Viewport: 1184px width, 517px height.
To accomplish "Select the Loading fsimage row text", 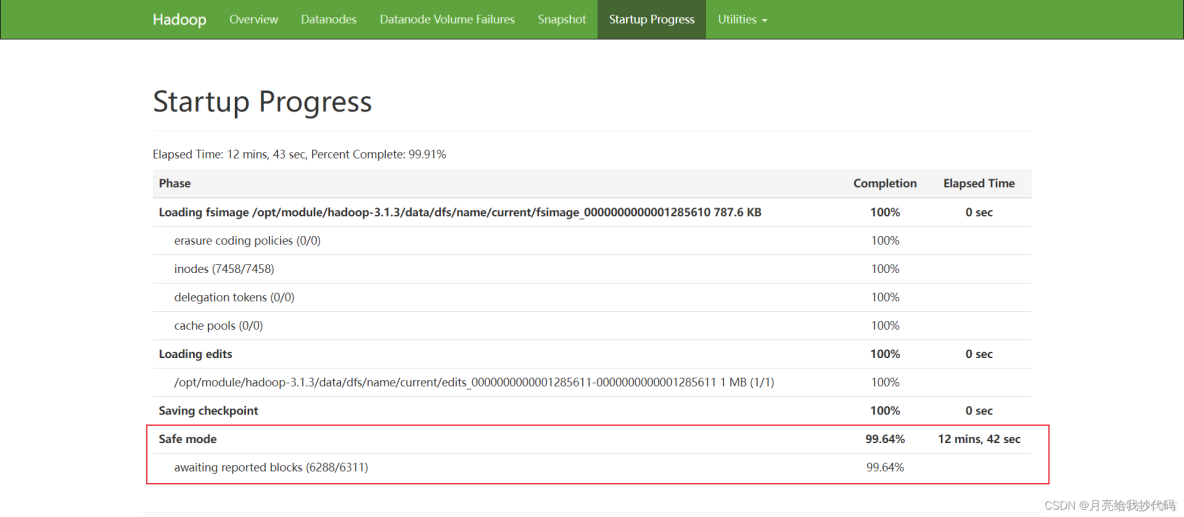I will (460, 212).
